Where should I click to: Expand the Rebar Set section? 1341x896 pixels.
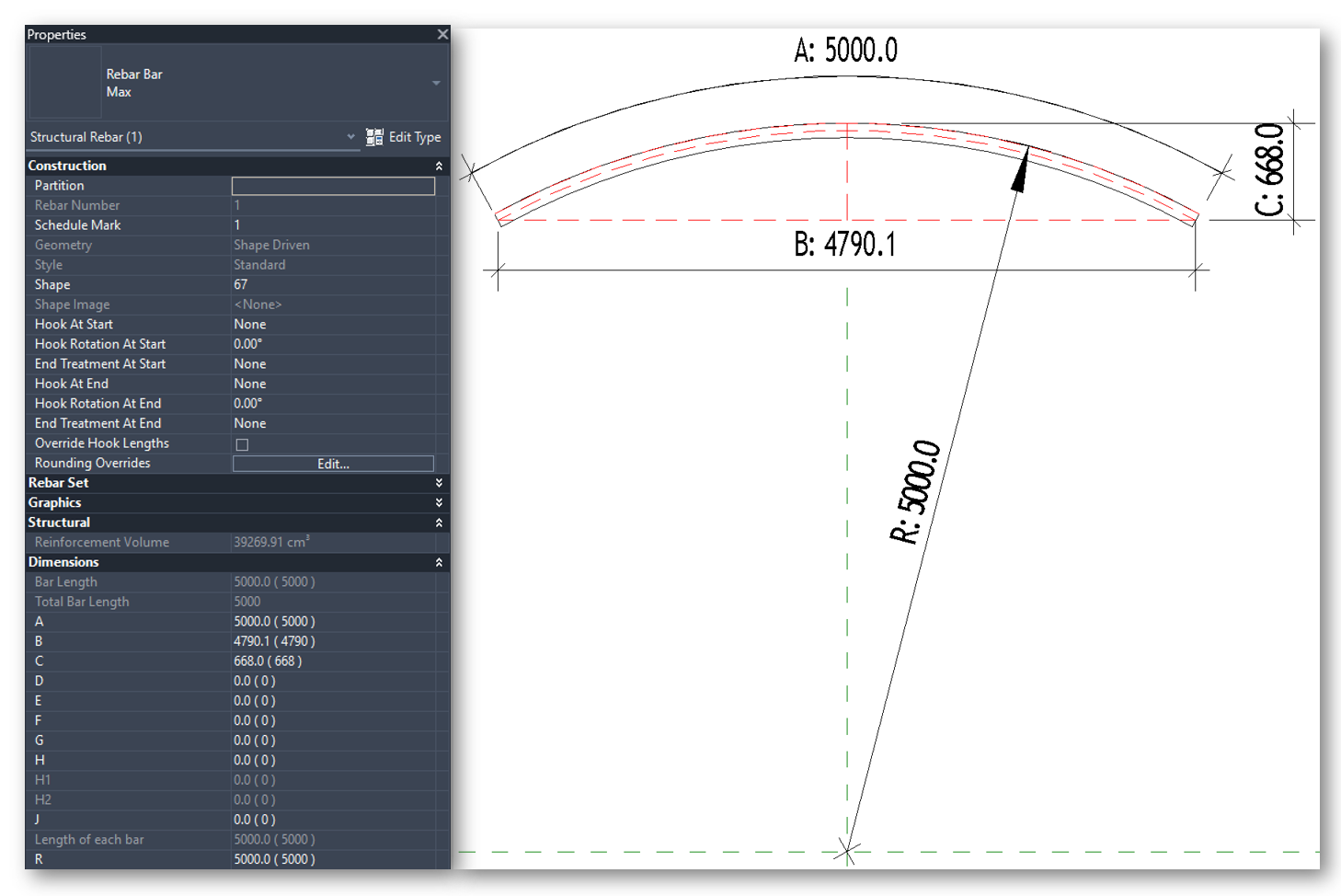[x=439, y=482]
